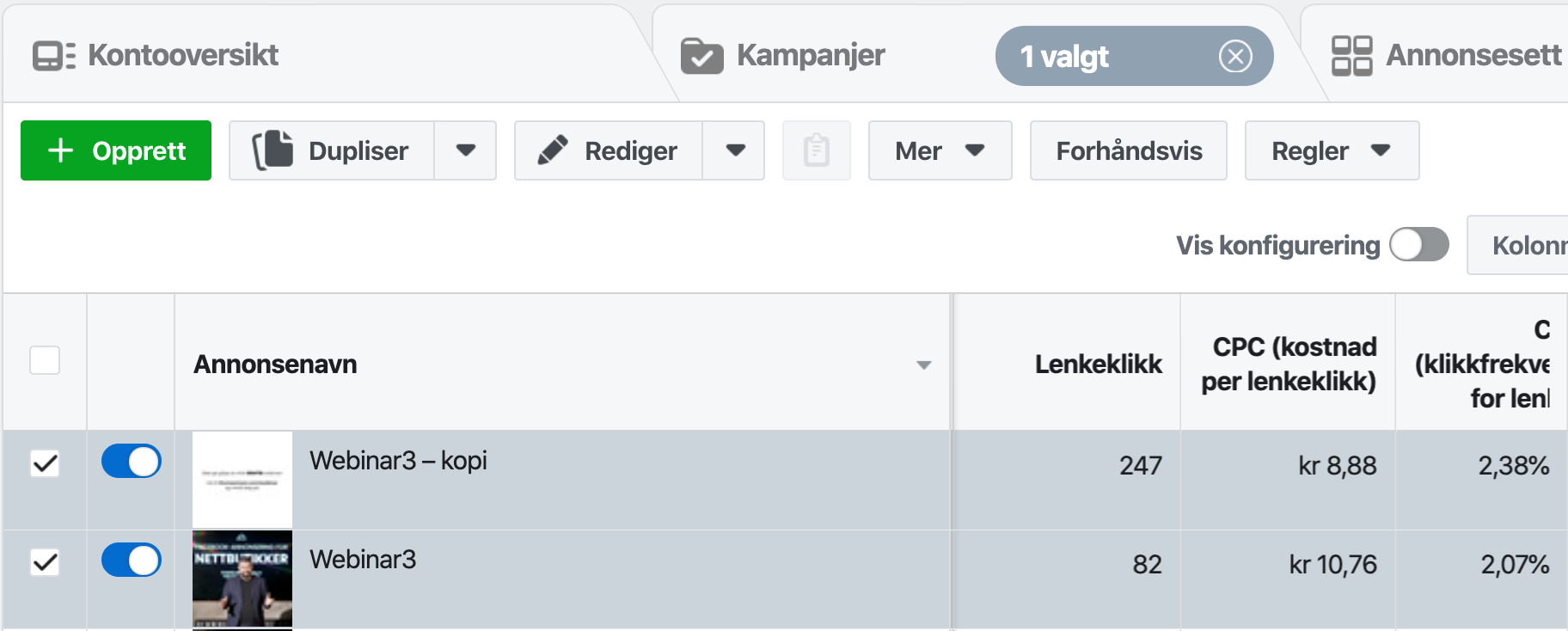Image resolution: width=1568 pixels, height=631 pixels.
Task: Click the disabled clipboard paste icon
Action: click(x=816, y=150)
